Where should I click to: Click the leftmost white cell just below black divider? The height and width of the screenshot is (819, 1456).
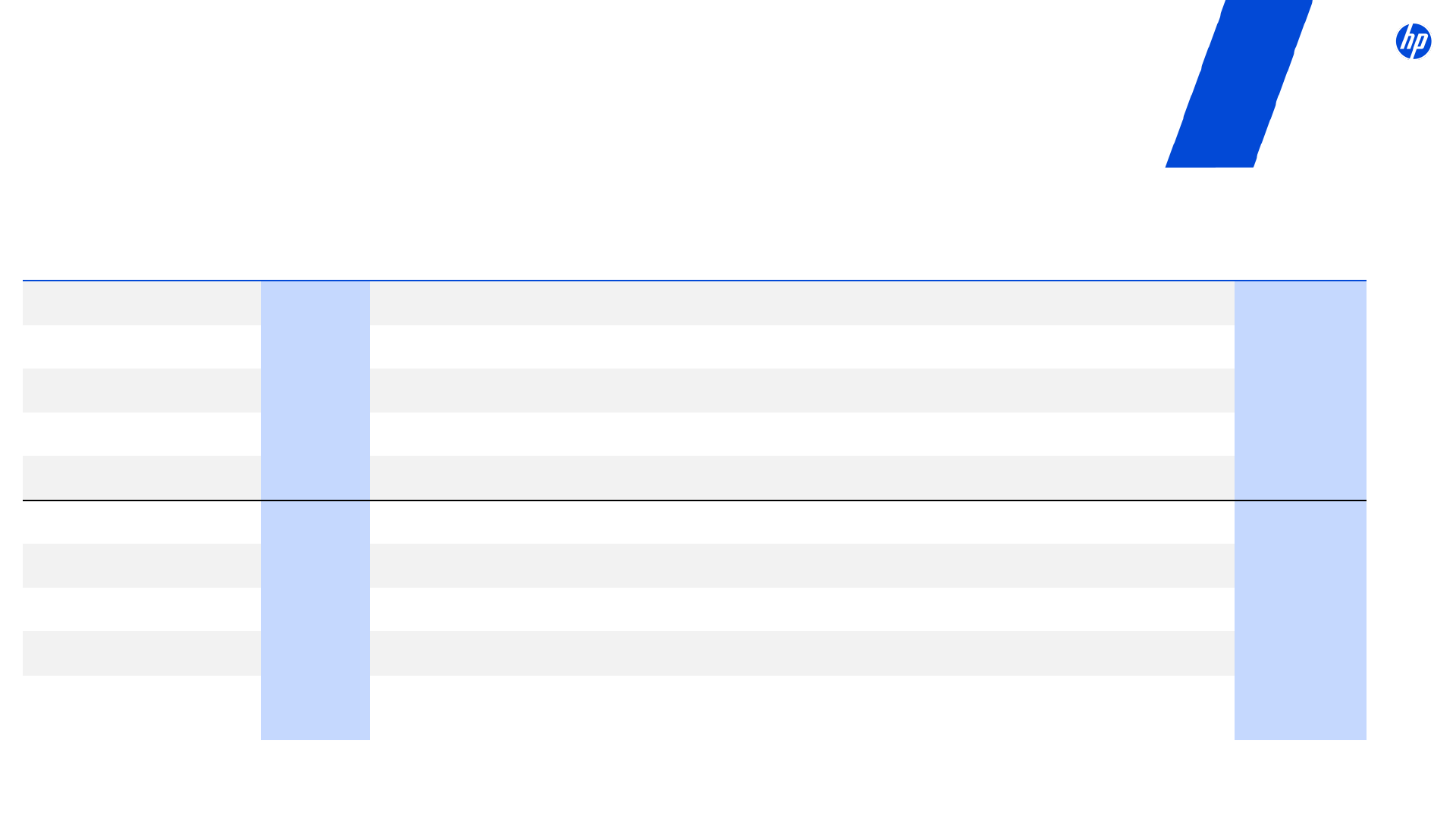pyautogui.click(x=142, y=522)
